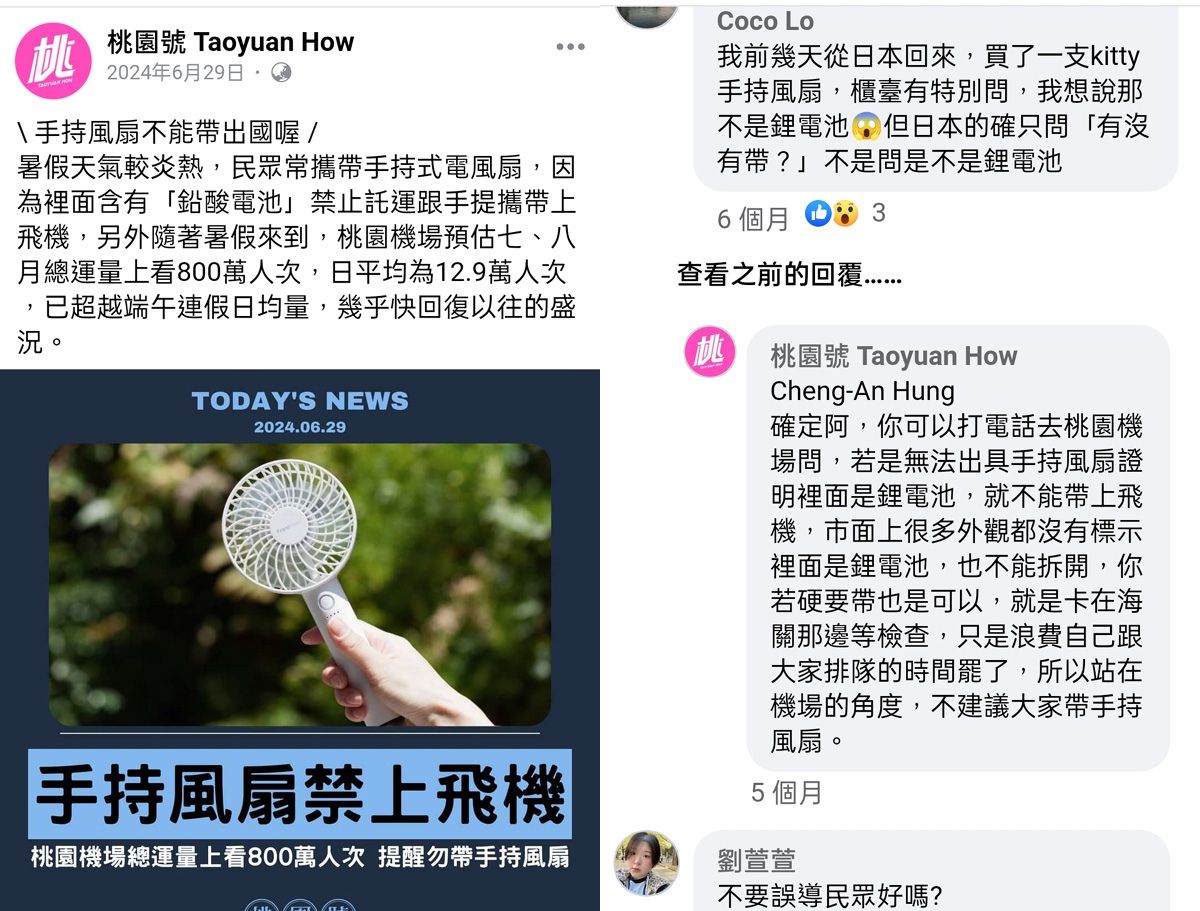
Task: Click the wow emoji reaction icon
Action: [845, 213]
